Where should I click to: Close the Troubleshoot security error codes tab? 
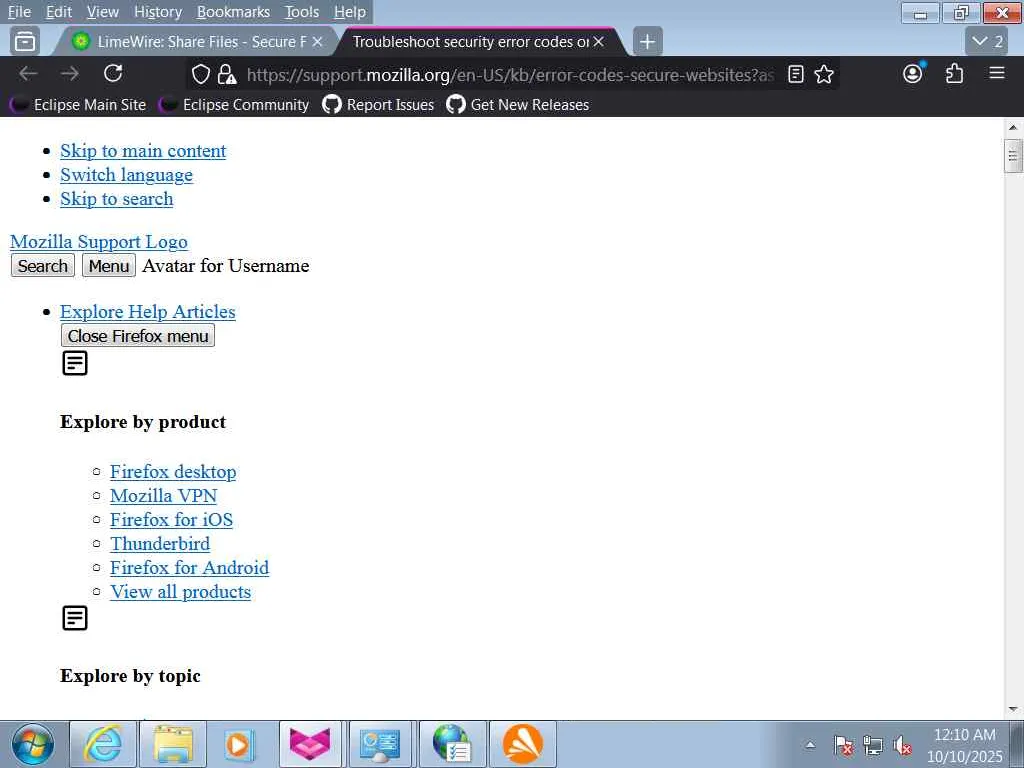598,42
